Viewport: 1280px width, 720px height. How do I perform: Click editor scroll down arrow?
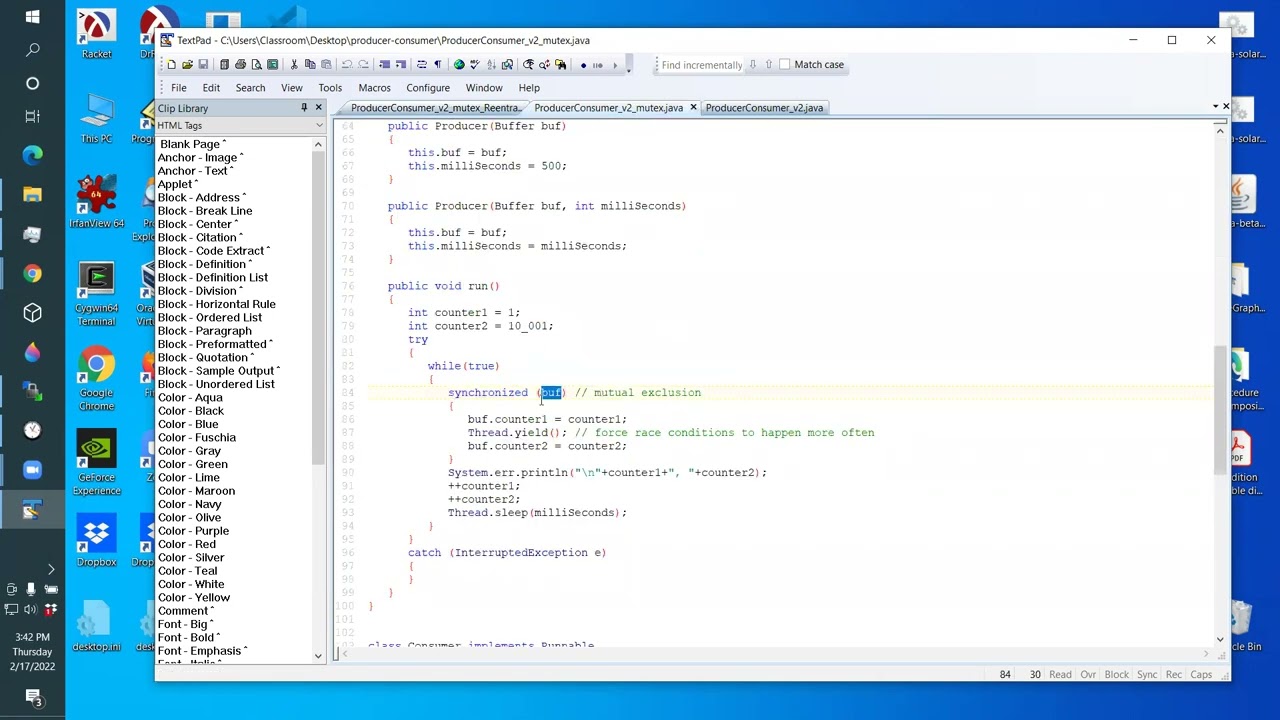1220,639
